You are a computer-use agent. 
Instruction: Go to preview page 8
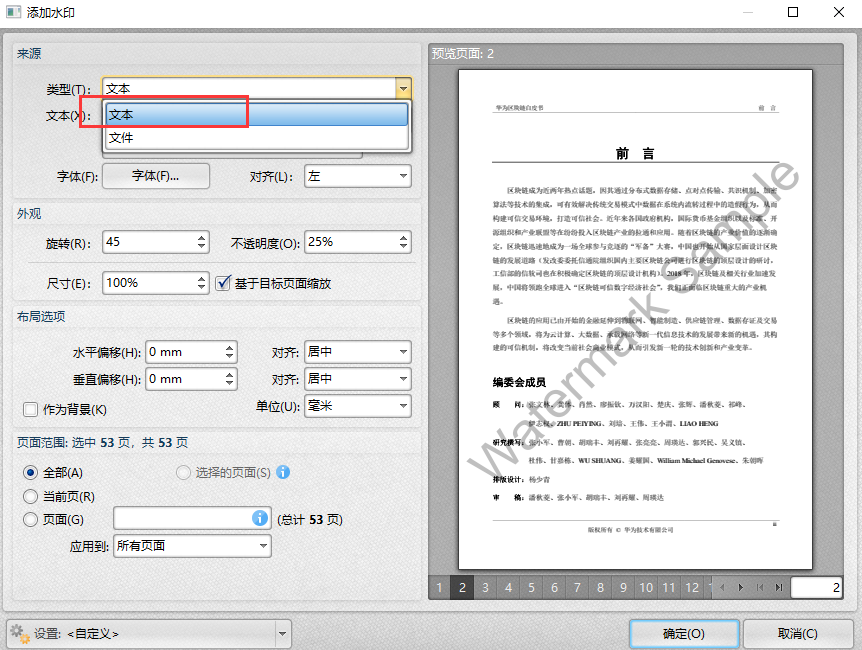coord(600,587)
